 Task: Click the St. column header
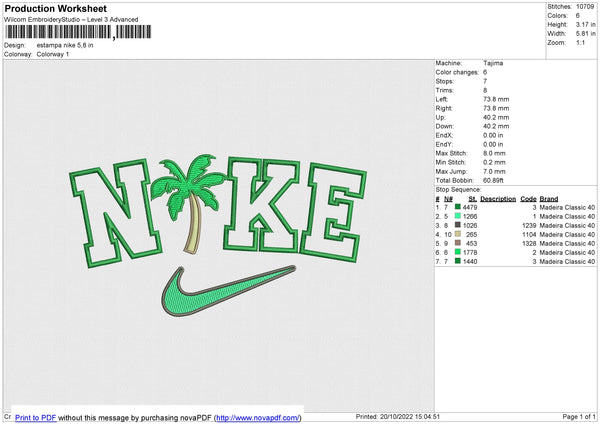473,199
